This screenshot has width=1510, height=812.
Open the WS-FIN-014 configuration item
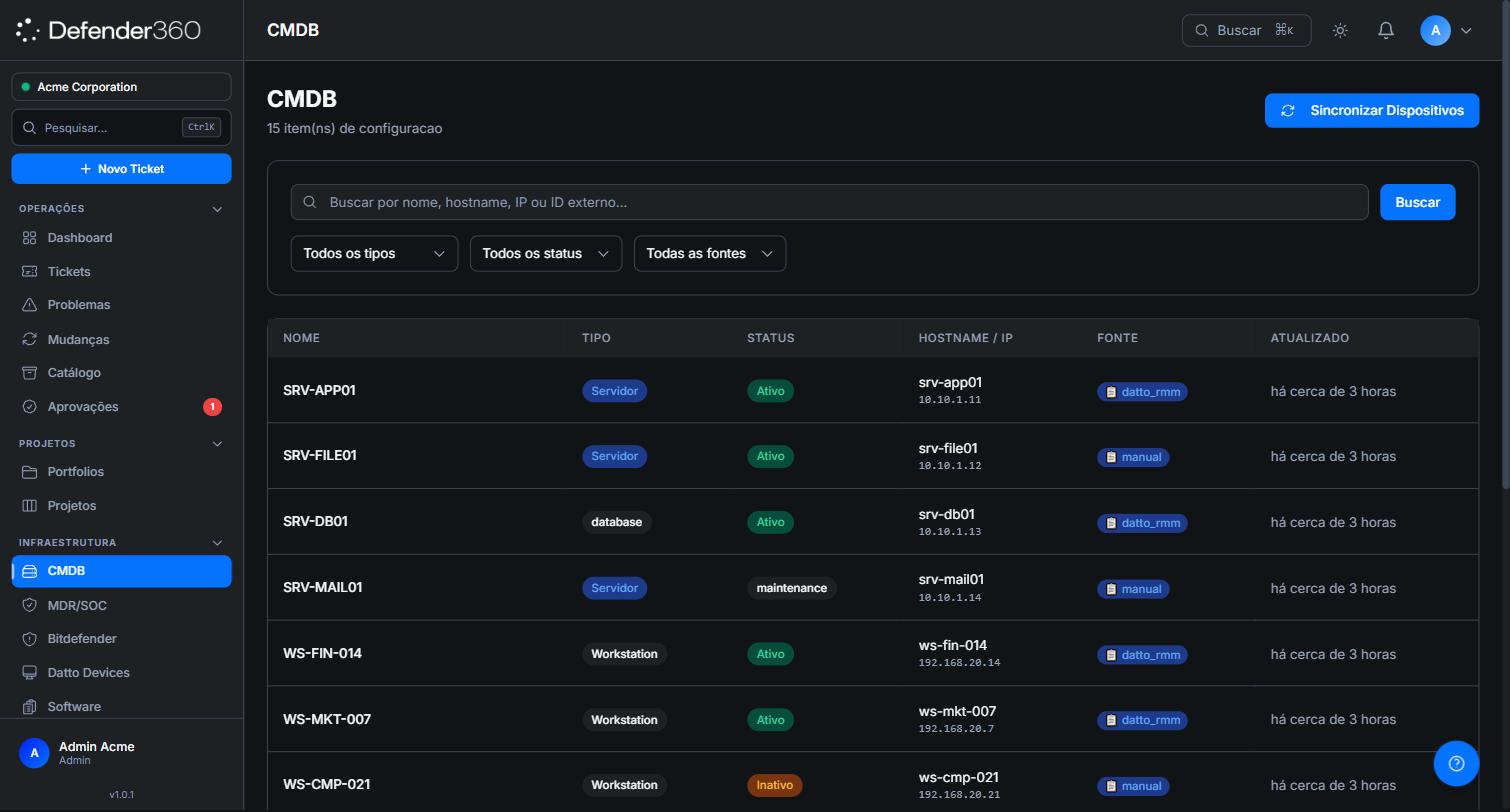pos(872,653)
